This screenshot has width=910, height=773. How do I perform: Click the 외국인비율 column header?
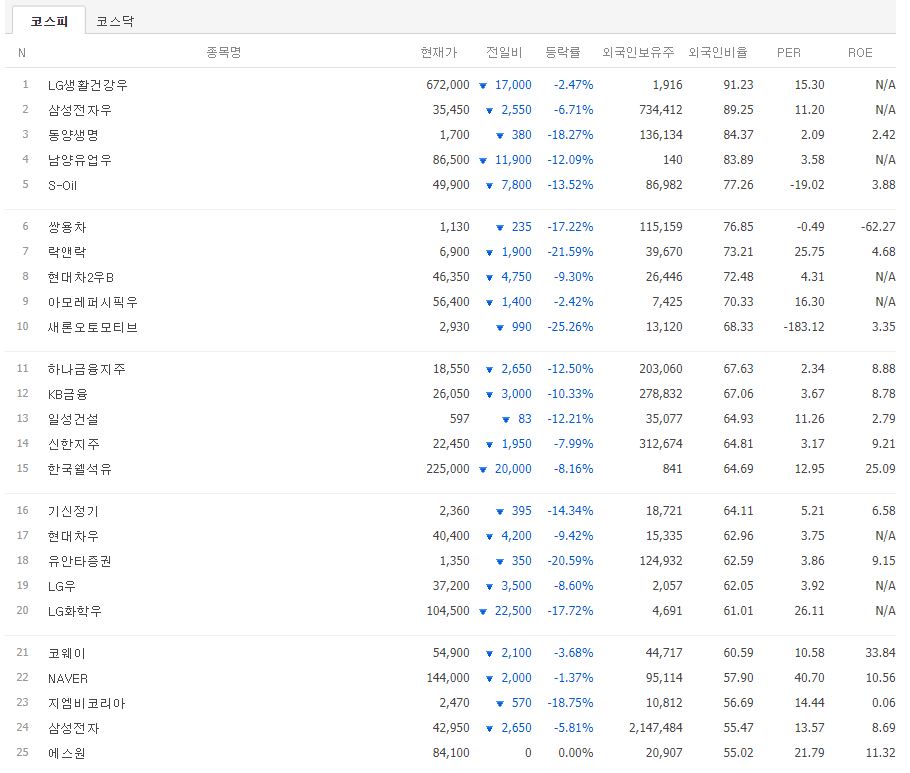click(717, 53)
